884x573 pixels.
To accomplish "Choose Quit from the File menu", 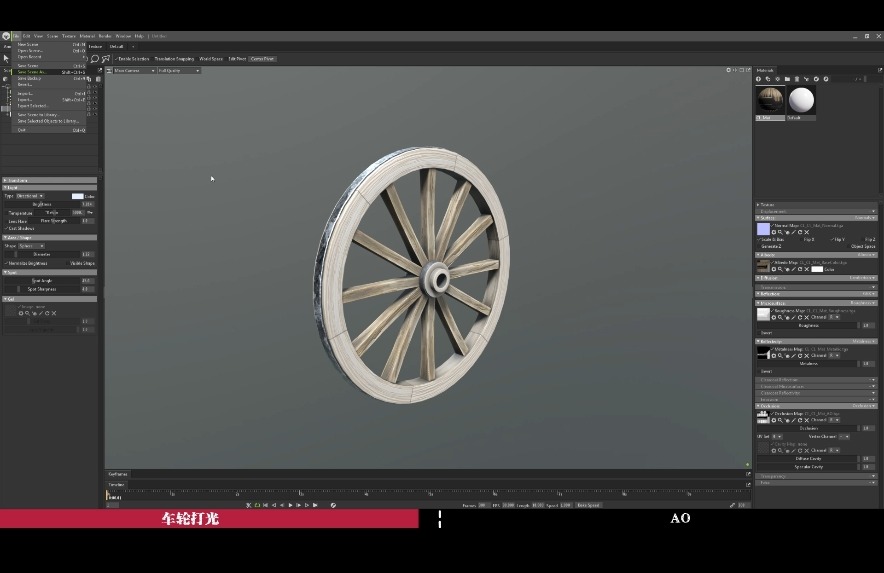I will click(21, 130).
